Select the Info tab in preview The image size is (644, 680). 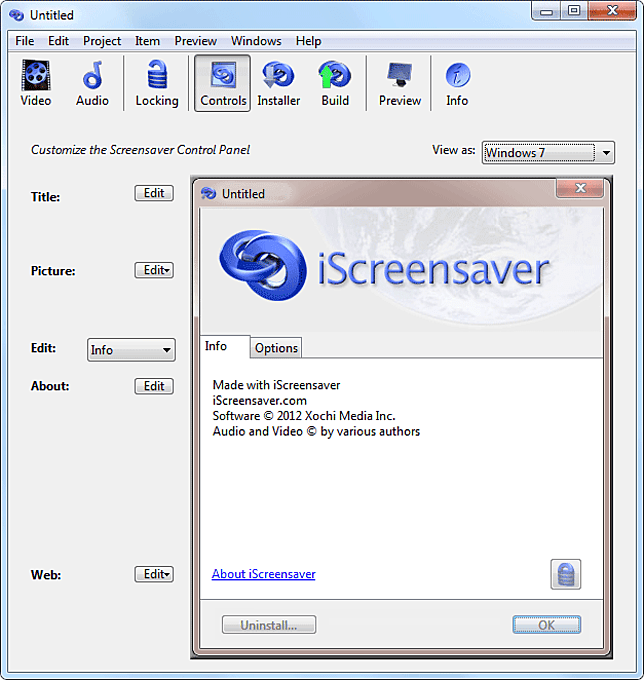pyautogui.click(x=225, y=346)
